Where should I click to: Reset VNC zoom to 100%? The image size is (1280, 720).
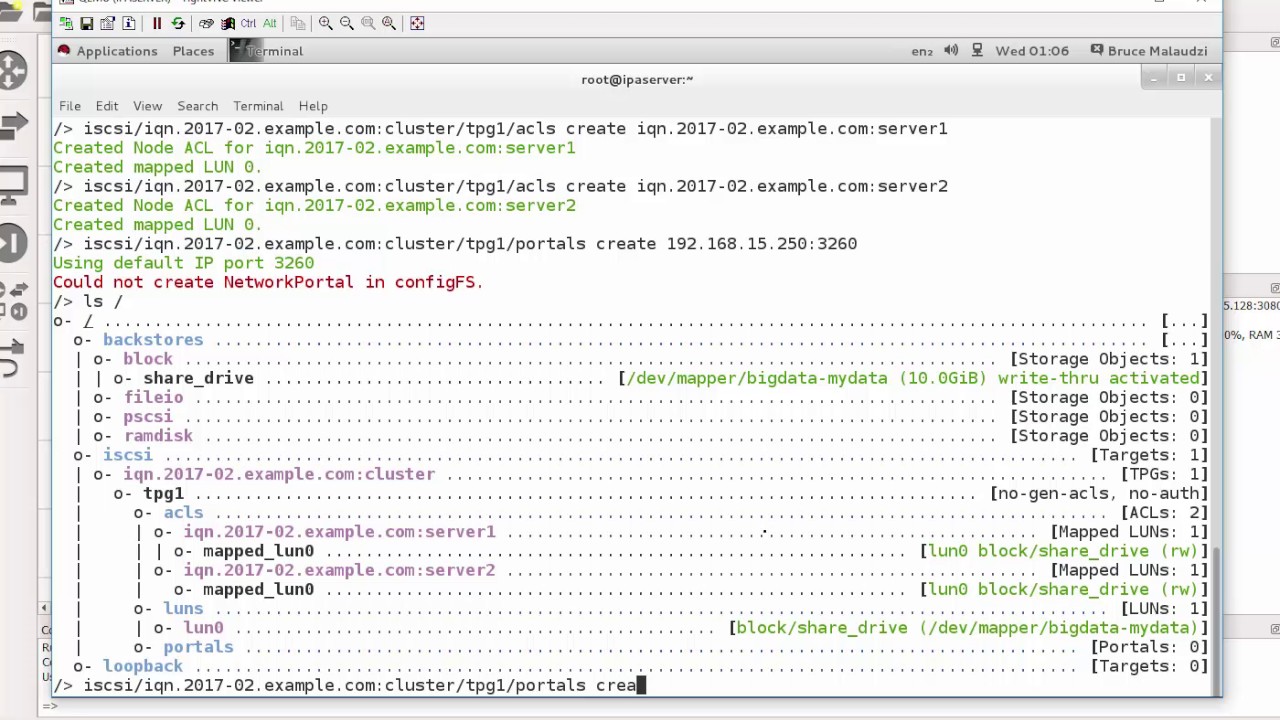pyautogui.click(x=368, y=23)
